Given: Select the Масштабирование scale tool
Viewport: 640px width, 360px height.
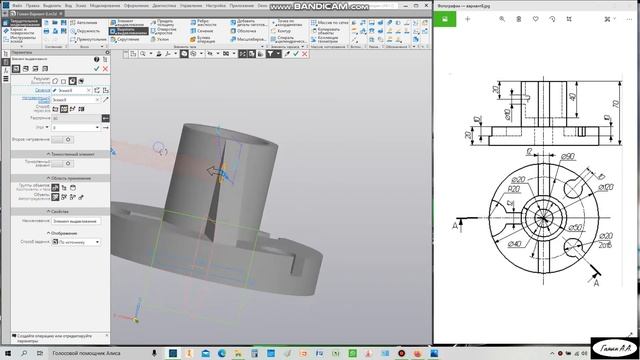Looking at the screenshot, I should 248,40.
